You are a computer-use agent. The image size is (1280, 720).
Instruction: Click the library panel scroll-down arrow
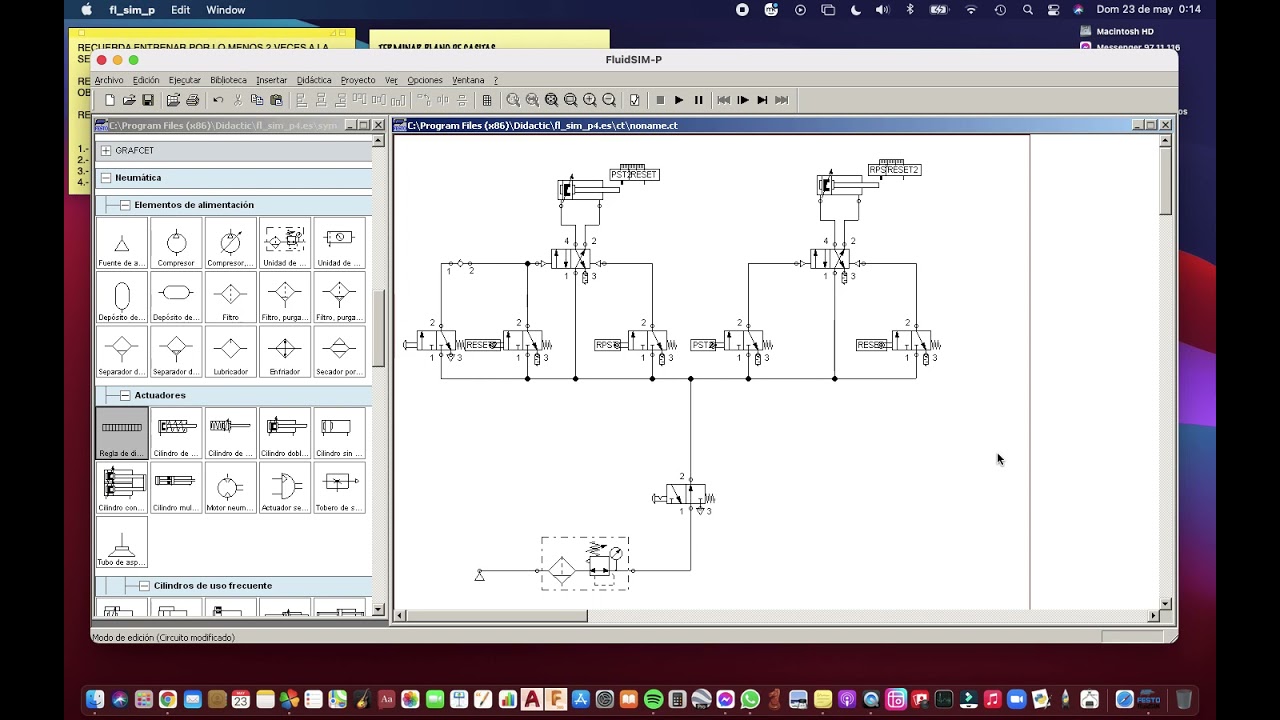coord(378,609)
